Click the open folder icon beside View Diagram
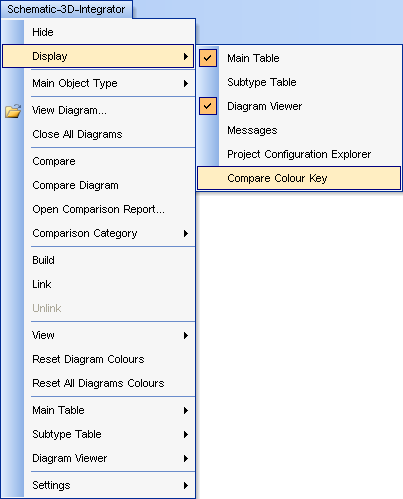Viewport: 403px width, 499px height. click(x=13, y=111)
